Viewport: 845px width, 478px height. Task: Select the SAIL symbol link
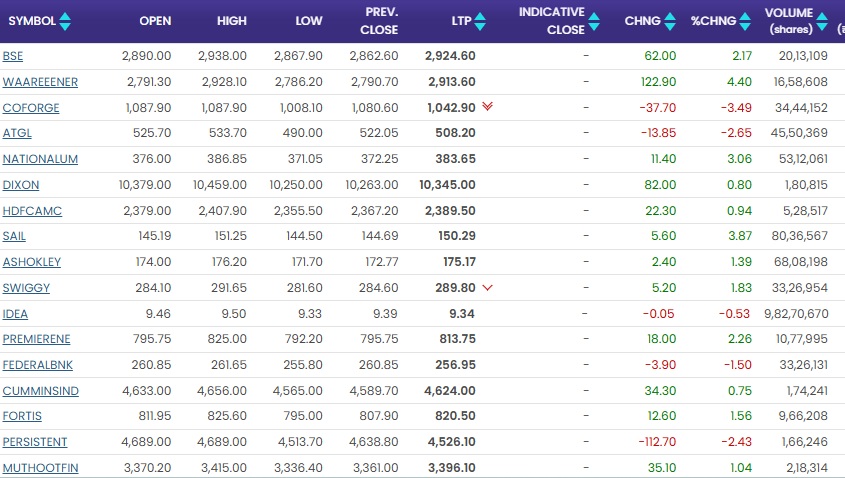pyautogui.click(x=15, y=237)
